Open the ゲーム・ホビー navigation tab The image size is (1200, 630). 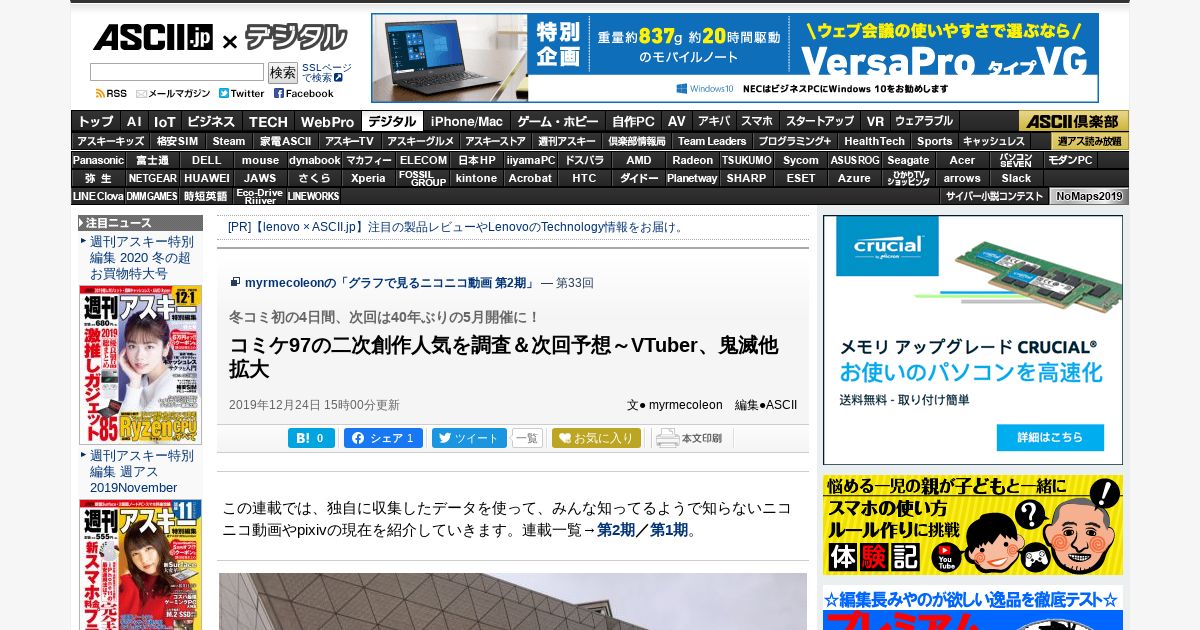click(557, 121)
